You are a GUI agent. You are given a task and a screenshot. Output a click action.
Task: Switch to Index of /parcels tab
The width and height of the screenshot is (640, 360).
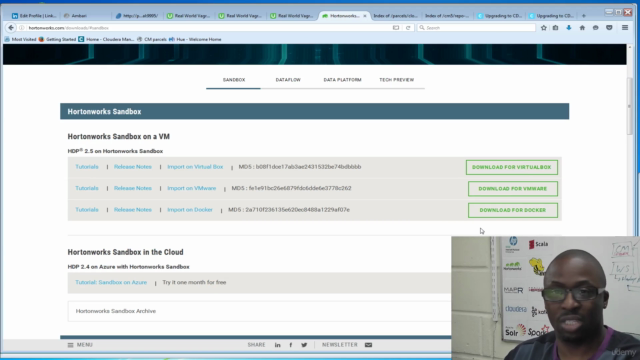(396, 16)
